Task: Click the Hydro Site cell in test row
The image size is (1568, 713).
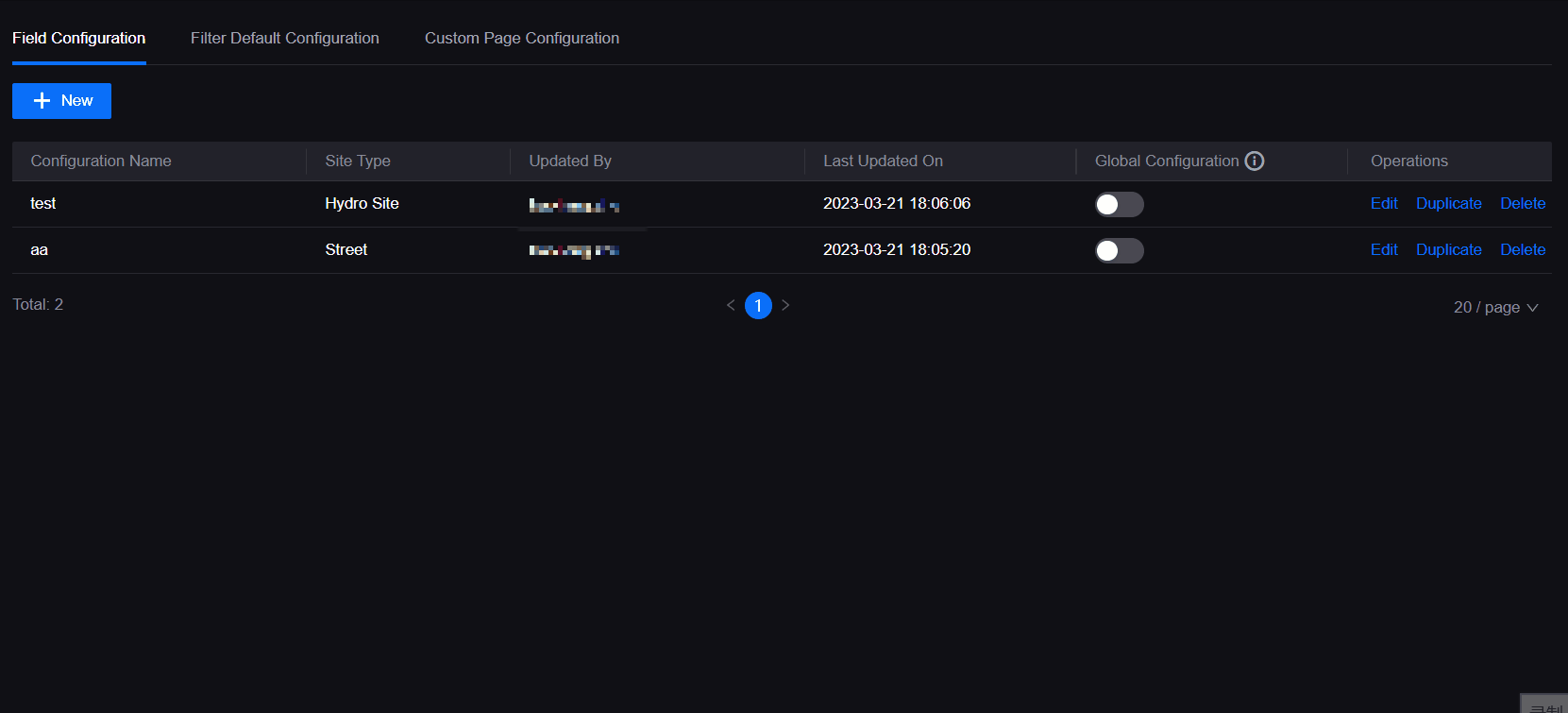Action: (362, 204)
